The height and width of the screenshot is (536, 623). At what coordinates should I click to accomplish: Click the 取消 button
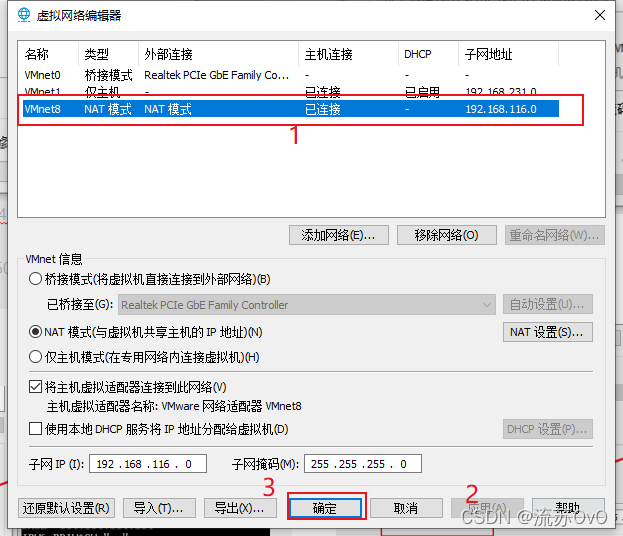406,508
